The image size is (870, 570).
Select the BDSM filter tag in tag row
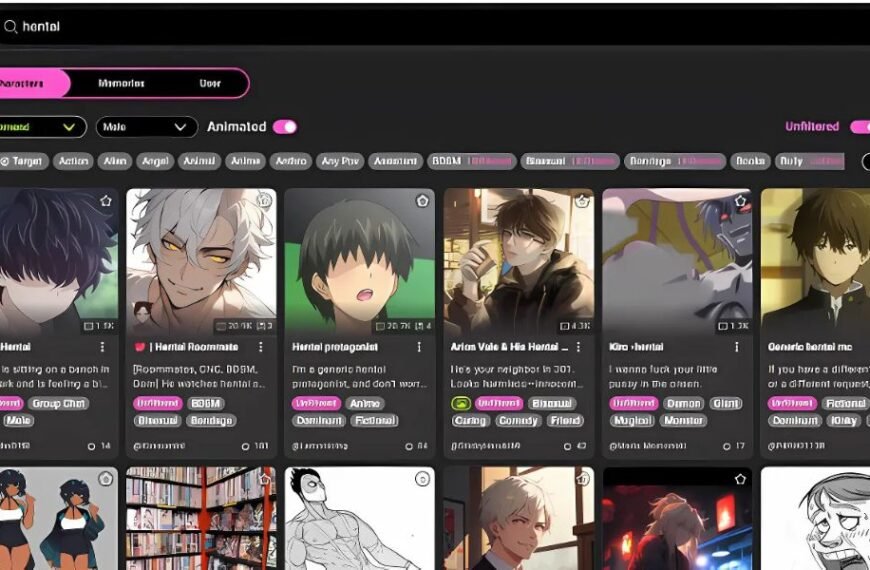click(472, 162)
